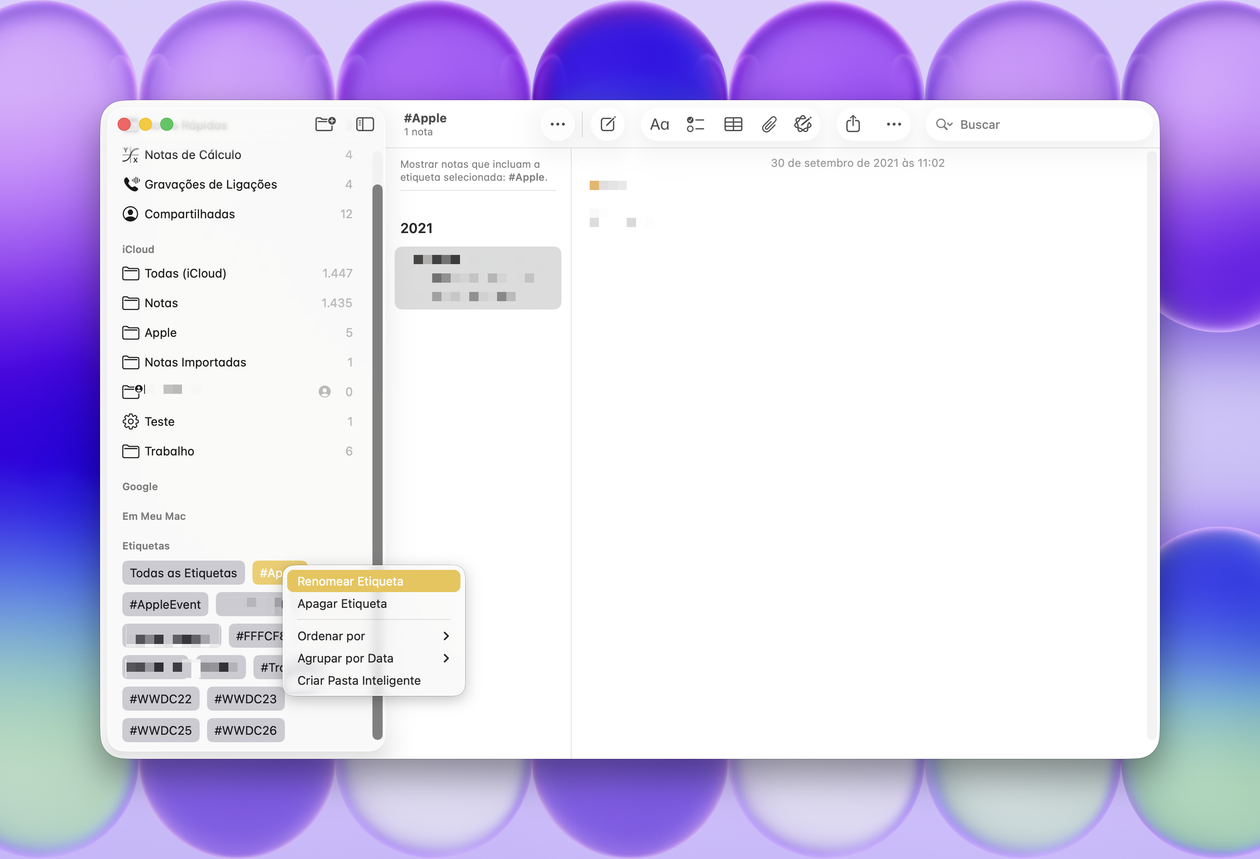Select Todas (iCloud) folder
Viewport: 1260px width, 859px height.
(x=237, y=273)
